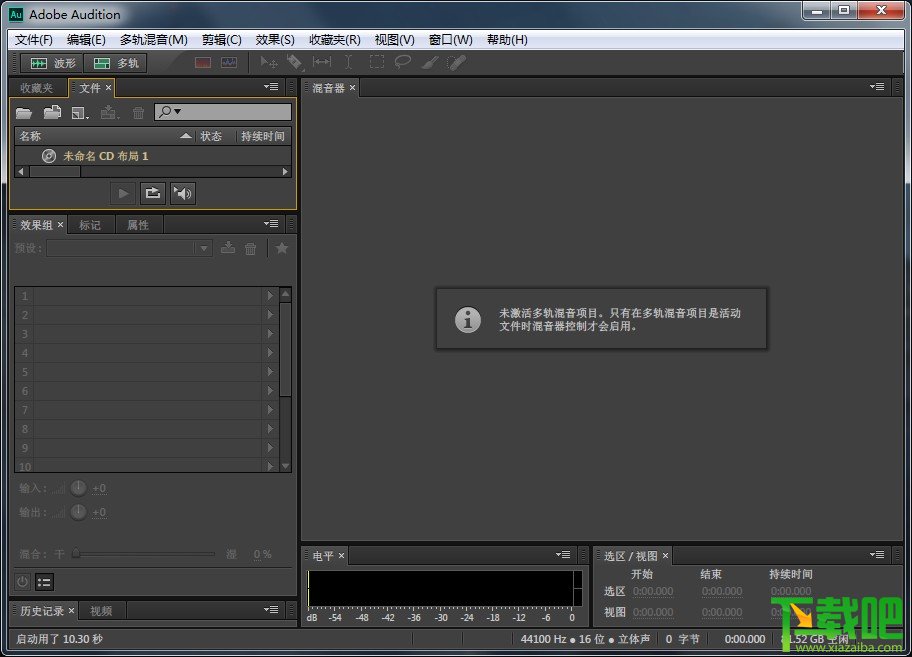
Task: Switch to the 标记 tab
Action: tap(90, 225)
